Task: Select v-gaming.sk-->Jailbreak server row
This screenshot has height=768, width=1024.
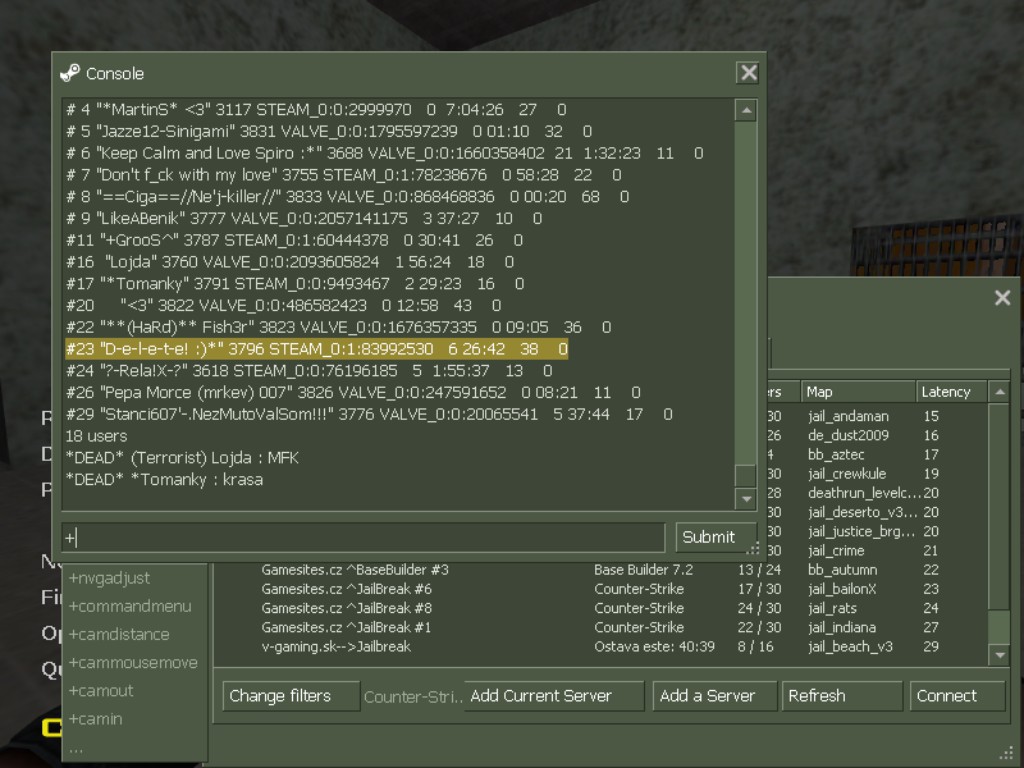Action: 601,647
